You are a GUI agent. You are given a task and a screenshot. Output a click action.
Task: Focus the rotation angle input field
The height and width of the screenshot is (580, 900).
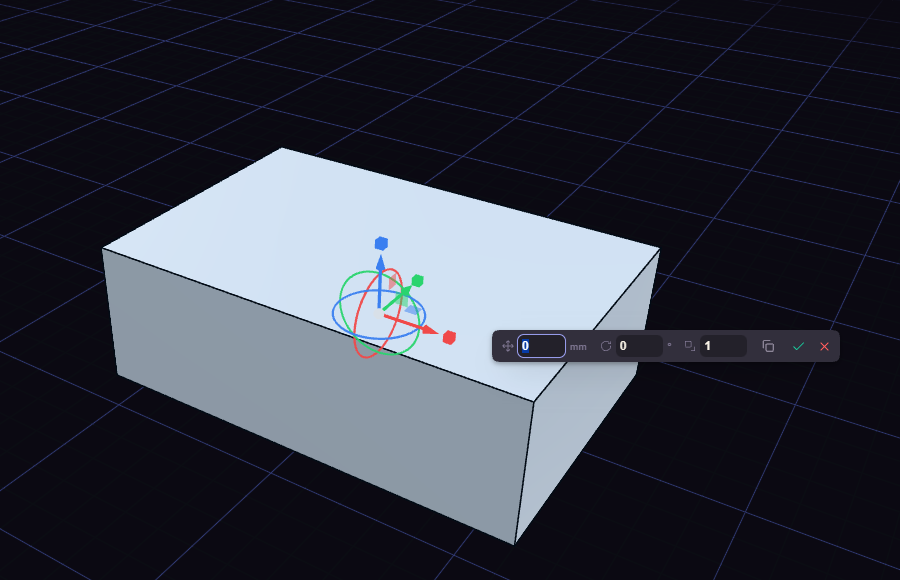pyautogui.click(x=639, y=346)
